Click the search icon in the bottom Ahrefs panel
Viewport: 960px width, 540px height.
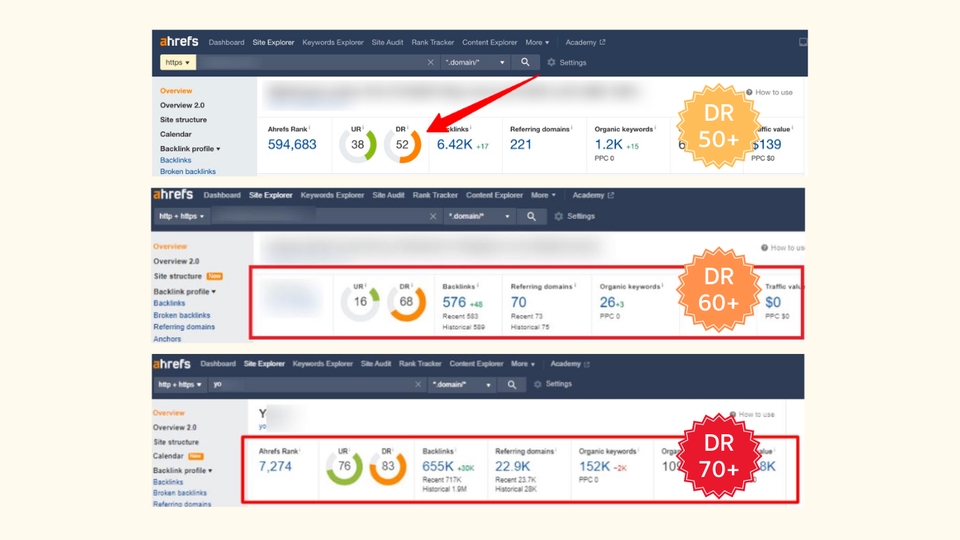tap(512, 384)
